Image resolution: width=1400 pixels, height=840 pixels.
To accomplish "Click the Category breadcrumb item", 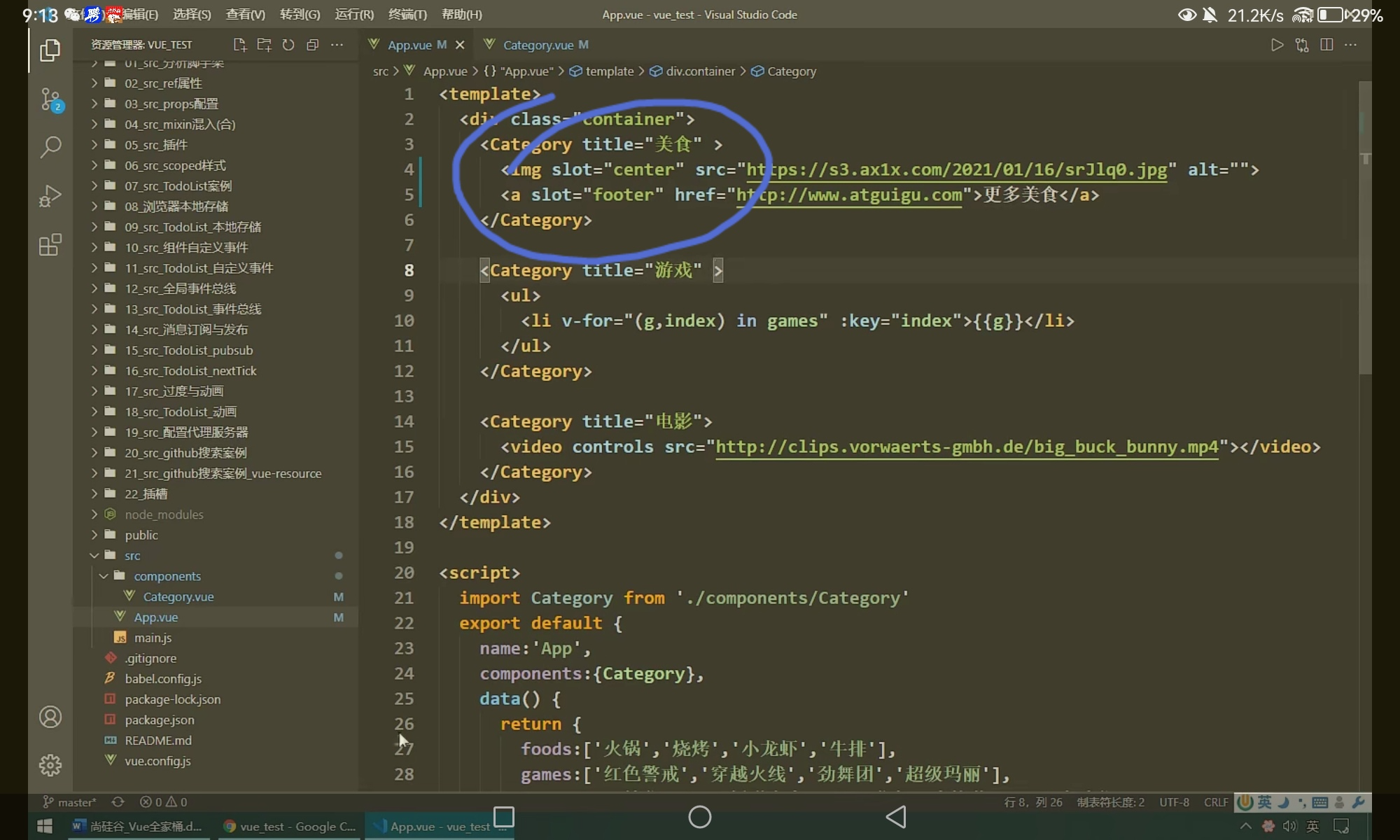I will [x=791, y=71].
